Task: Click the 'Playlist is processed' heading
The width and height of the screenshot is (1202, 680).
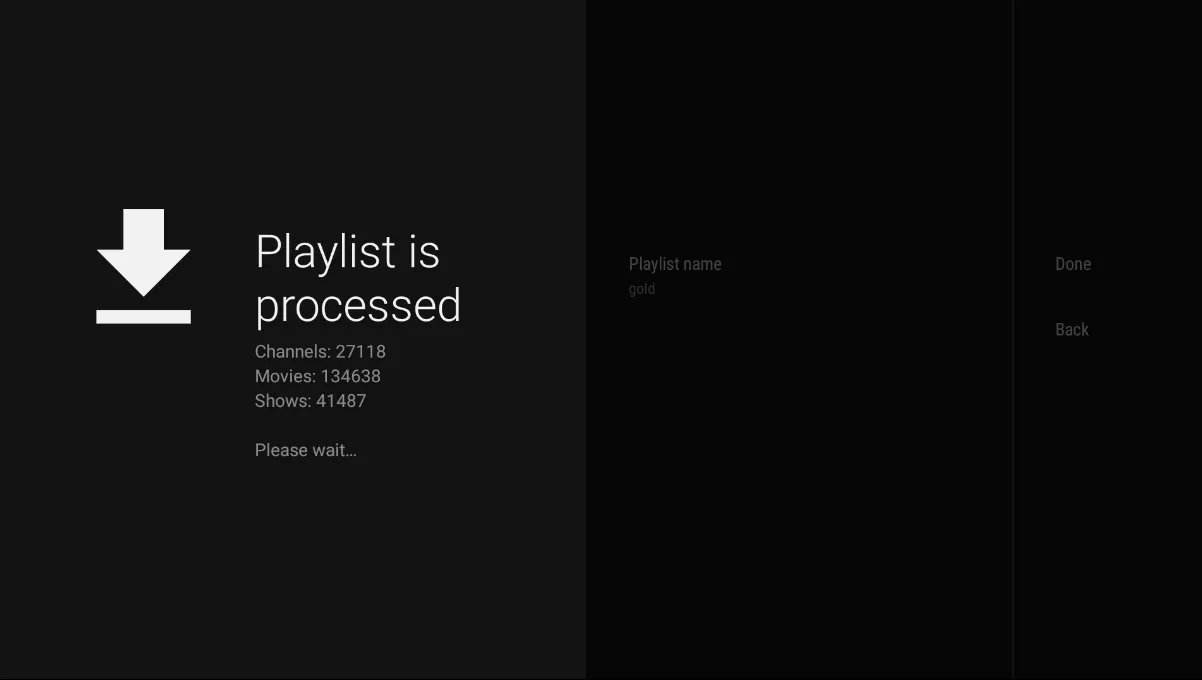Action: (358, 279)
